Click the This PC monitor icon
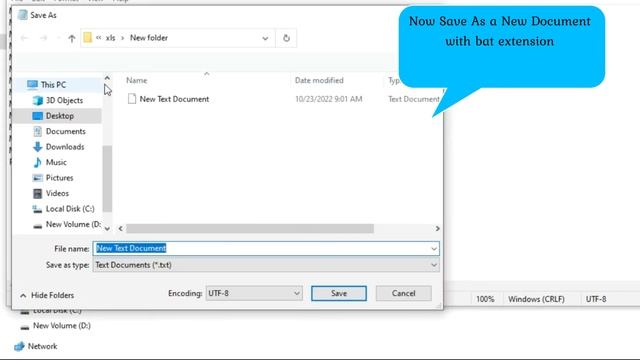 [x=32, y=84]
